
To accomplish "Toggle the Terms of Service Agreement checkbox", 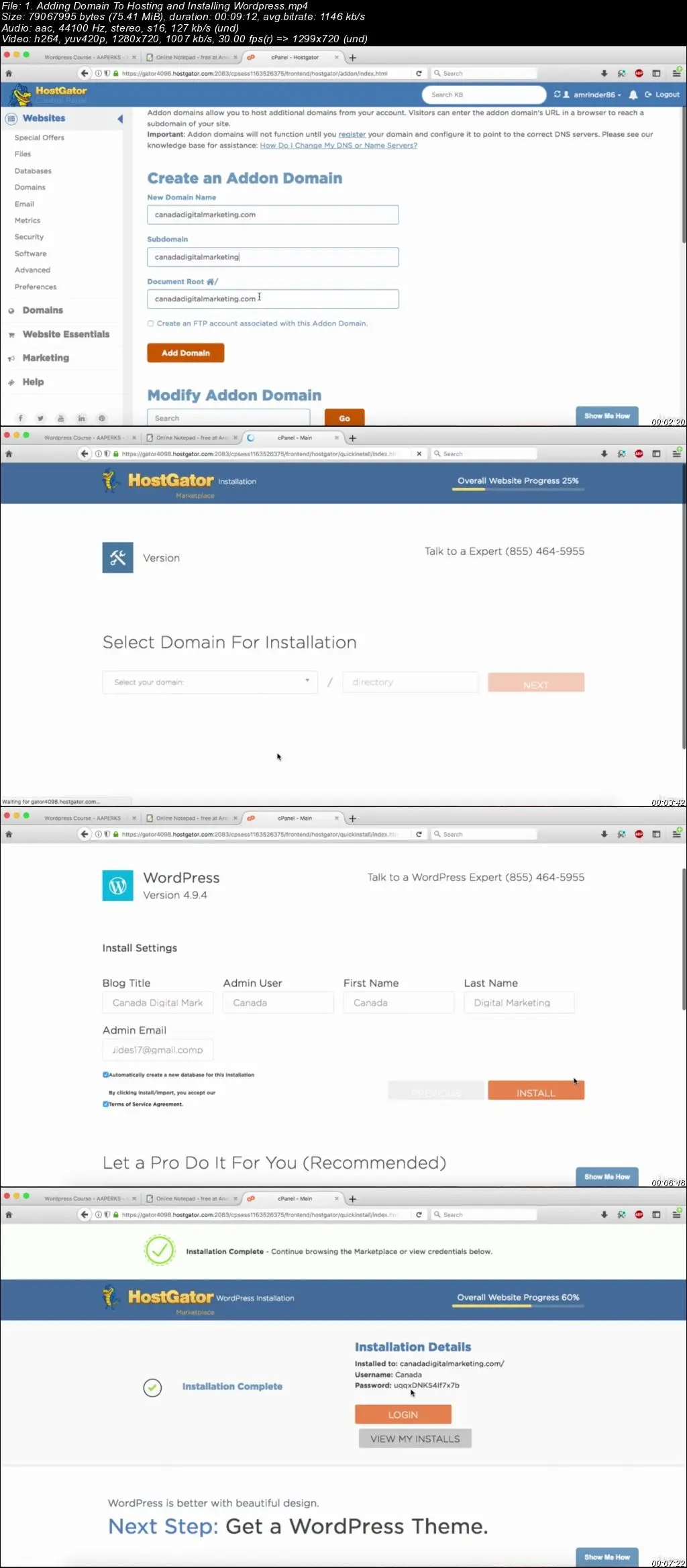I will (x=105, y=1104).
